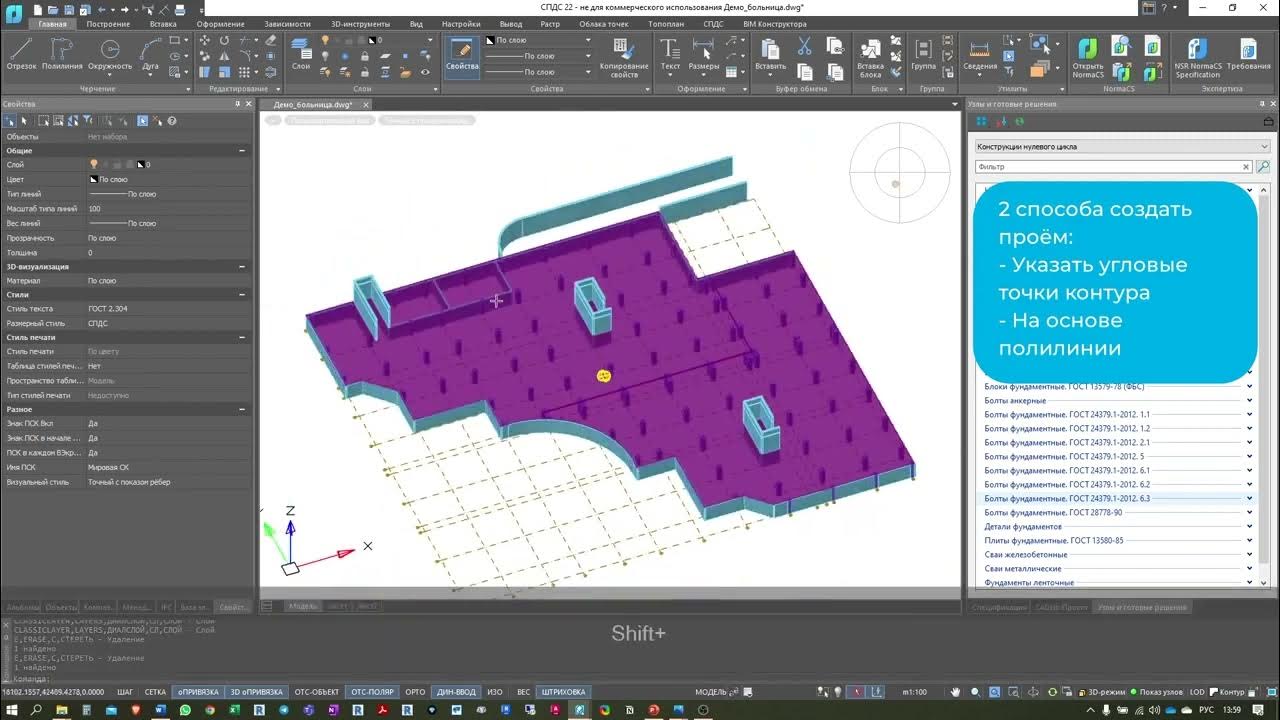Click Копирование свойств button
The image size is (1280, 720).
click(x=624, y=58)
